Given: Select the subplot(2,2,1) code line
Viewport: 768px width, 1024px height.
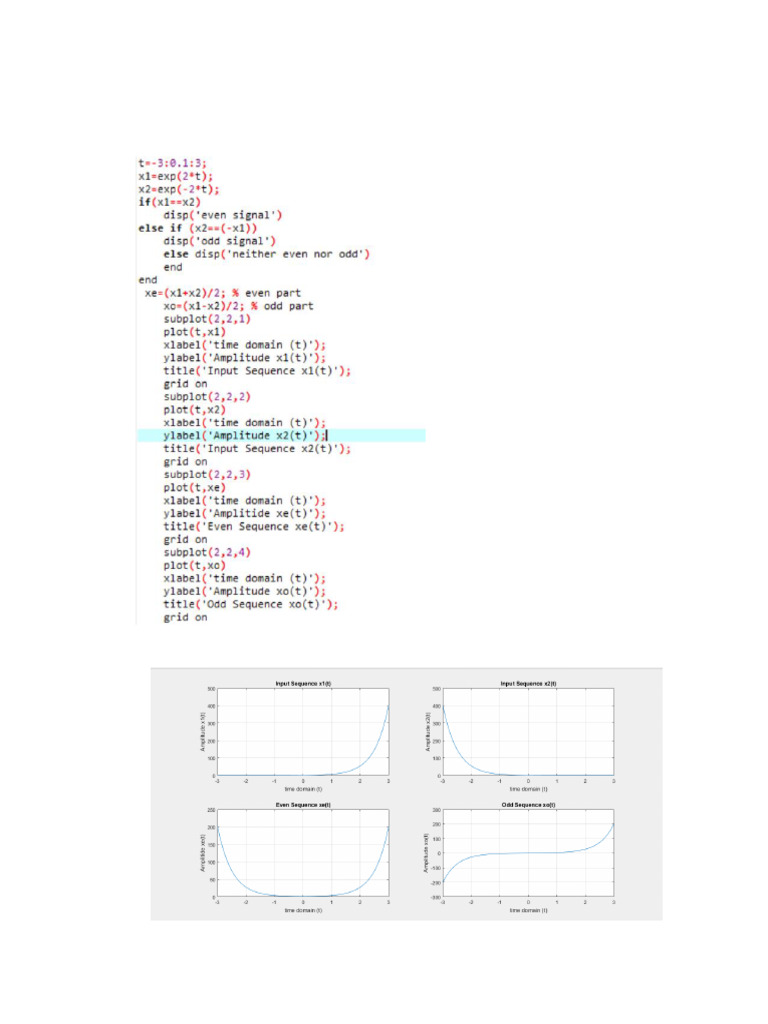Looking at the screenshot, I should (x=207, y=319).
